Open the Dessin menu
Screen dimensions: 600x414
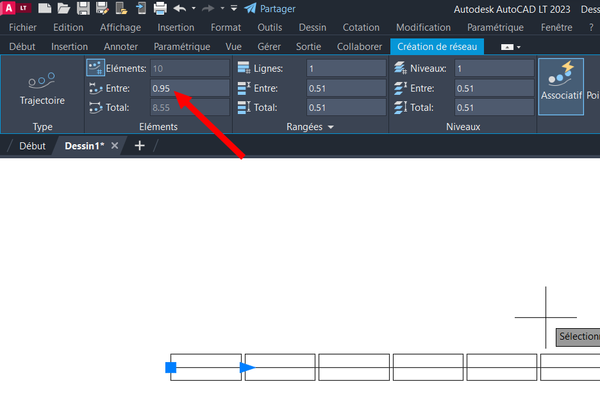[x=312, y=28]
